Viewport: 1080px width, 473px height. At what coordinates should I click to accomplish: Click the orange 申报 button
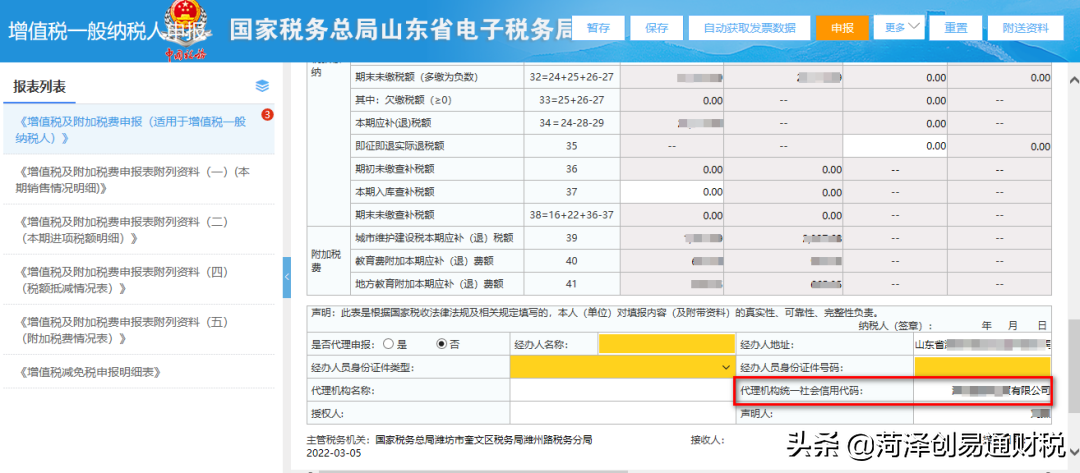point(841,28)
